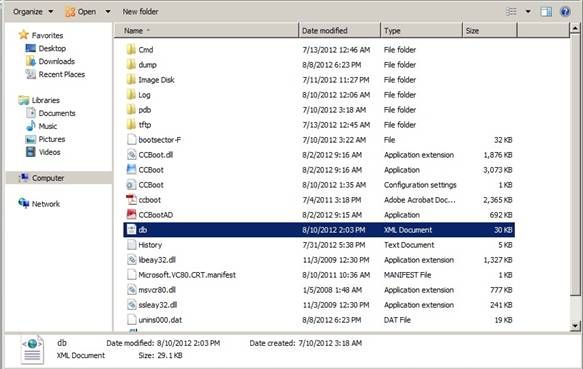Viewport: 583px width, 369px height.
Task: Select the bootsector-F file icon
Action: click(131, 139)
